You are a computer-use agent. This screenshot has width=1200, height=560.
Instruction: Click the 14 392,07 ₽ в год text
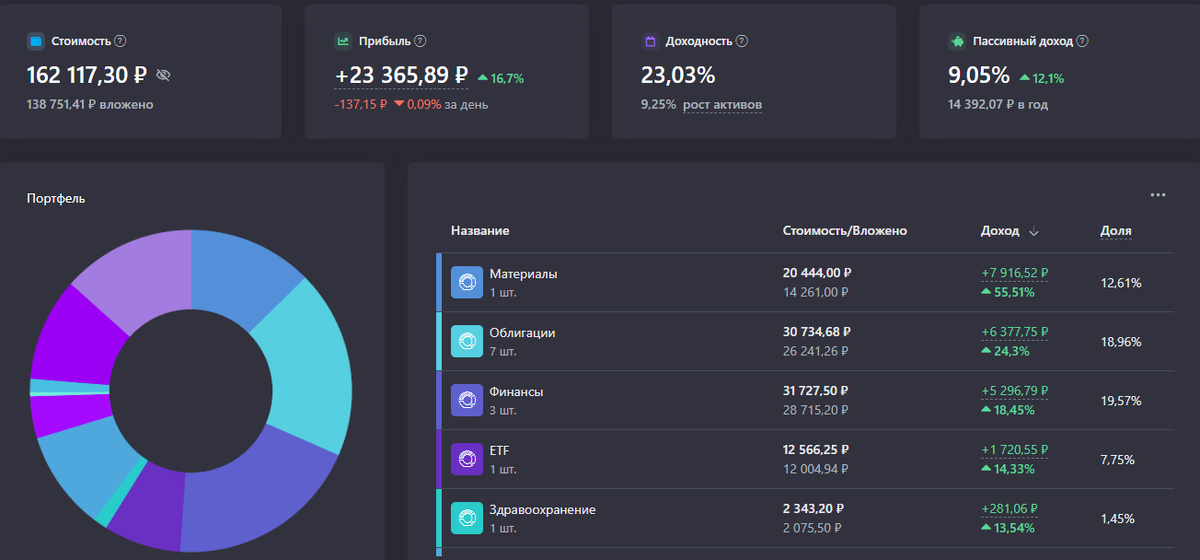(x=998, y=104)
